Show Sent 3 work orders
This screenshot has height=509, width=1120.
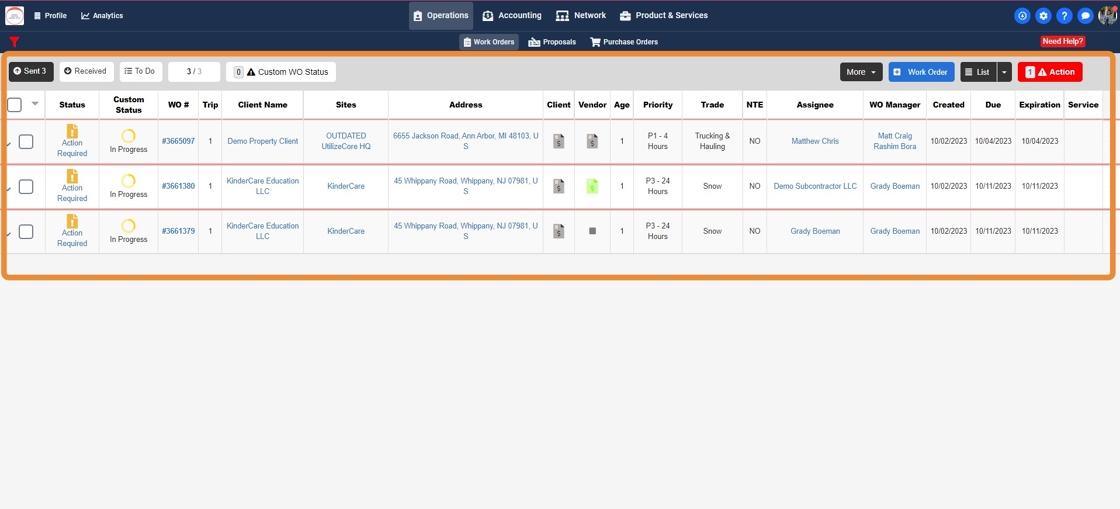(x=31, y=71)
